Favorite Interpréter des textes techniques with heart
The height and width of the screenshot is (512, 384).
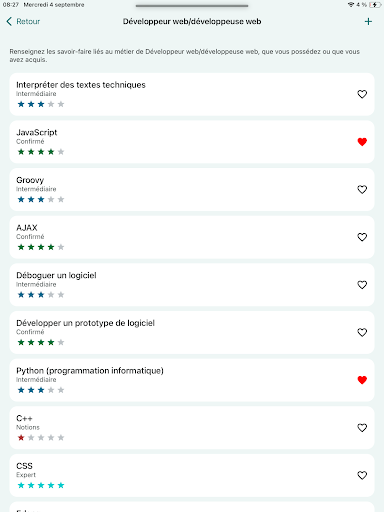tap(362, 94)
